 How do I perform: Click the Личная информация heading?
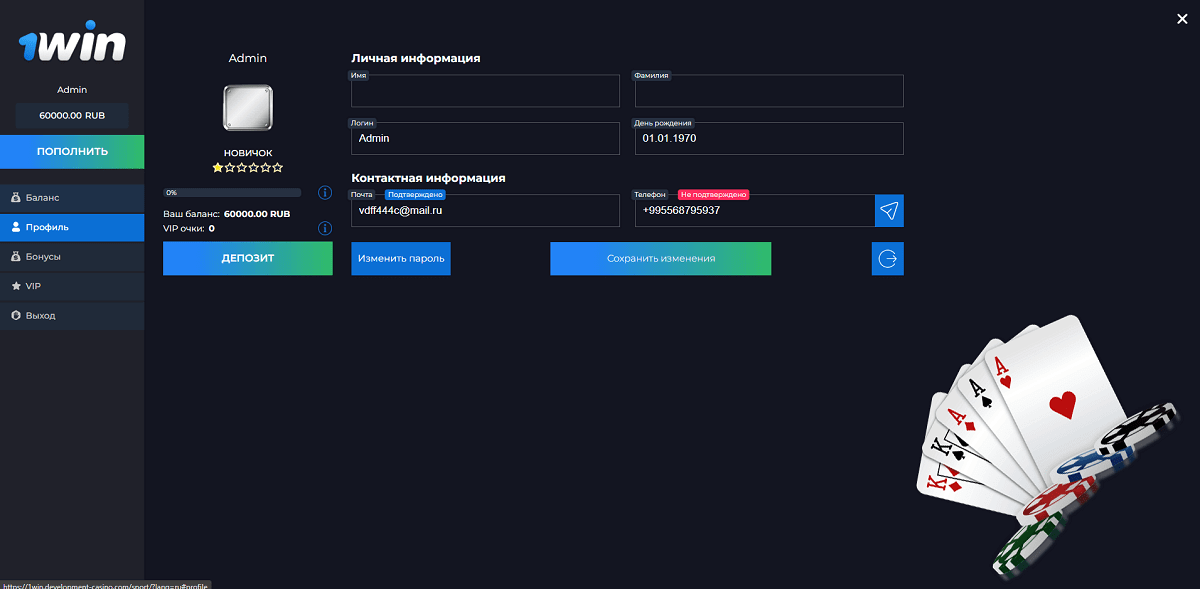pos(416,59)
